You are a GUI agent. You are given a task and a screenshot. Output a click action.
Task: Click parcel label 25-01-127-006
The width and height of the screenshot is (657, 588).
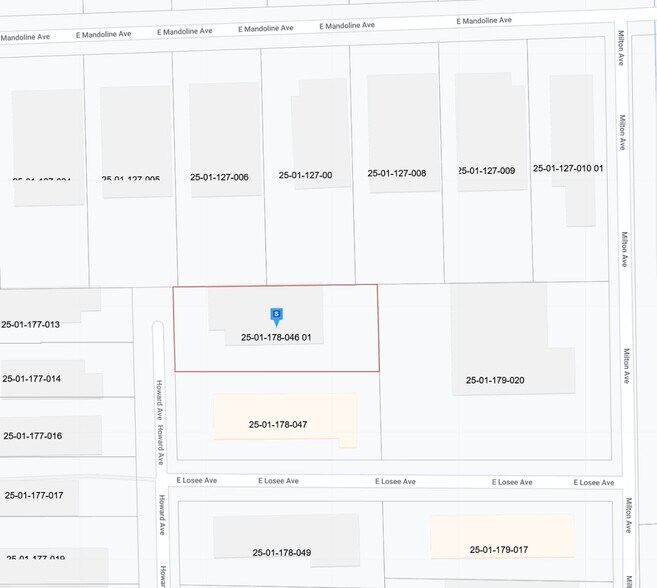tap(219, 177)
